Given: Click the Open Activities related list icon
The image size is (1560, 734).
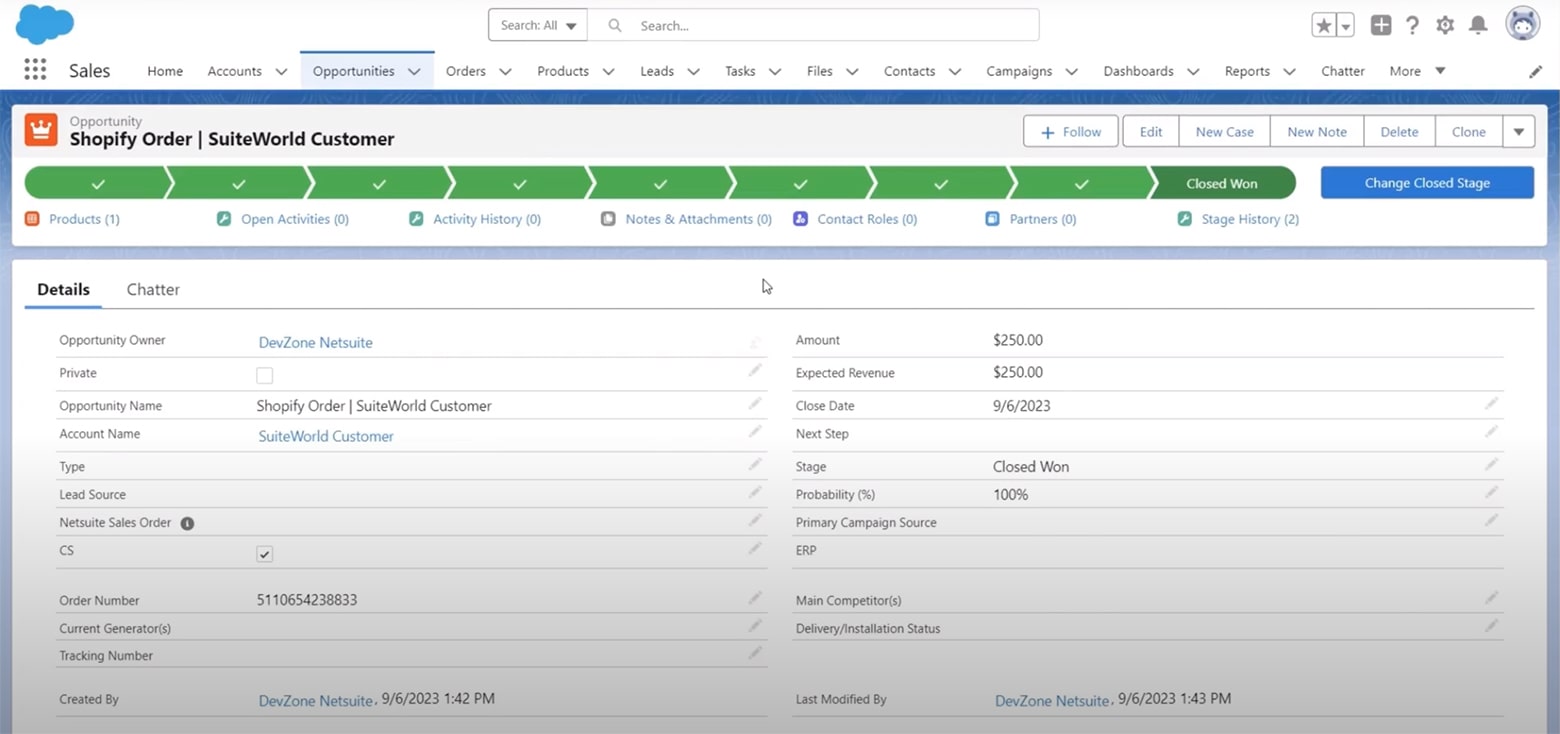Looking at the screenshot, I should [x=224, y=218].
